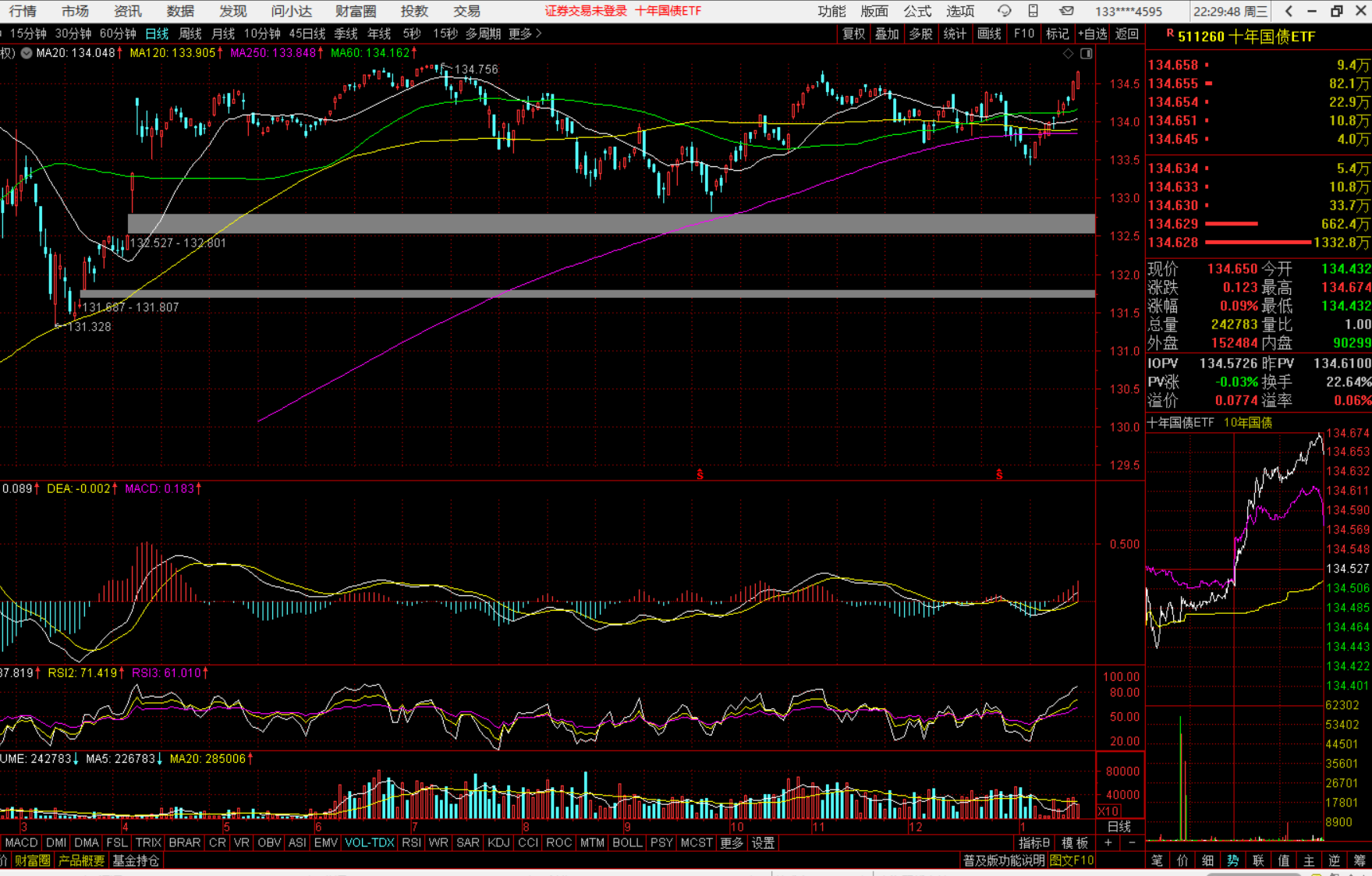This screenshot has width=1372, height=876.
Task: Click the back arrow in the title bar
Action: click(1289, 11)
